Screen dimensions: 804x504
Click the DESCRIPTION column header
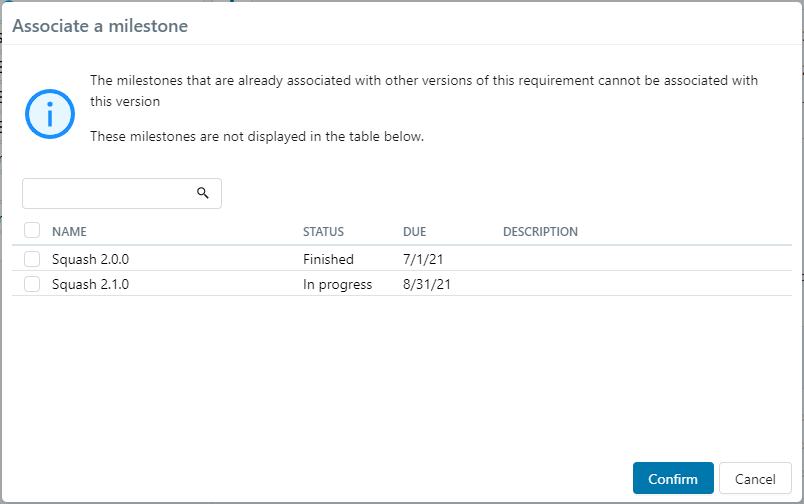click(x=540, y=232)
